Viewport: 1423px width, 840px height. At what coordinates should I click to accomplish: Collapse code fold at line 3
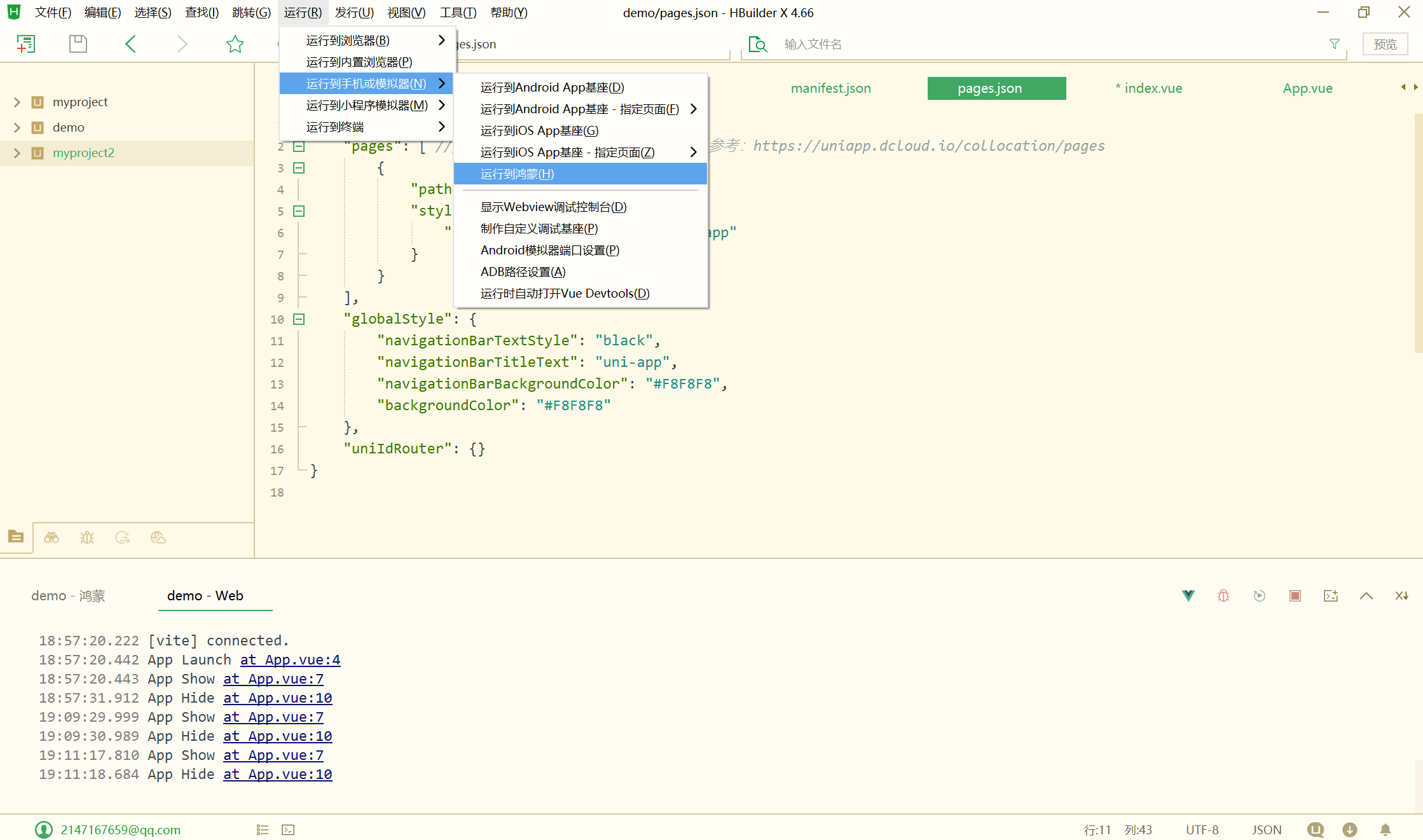(299, 168)
